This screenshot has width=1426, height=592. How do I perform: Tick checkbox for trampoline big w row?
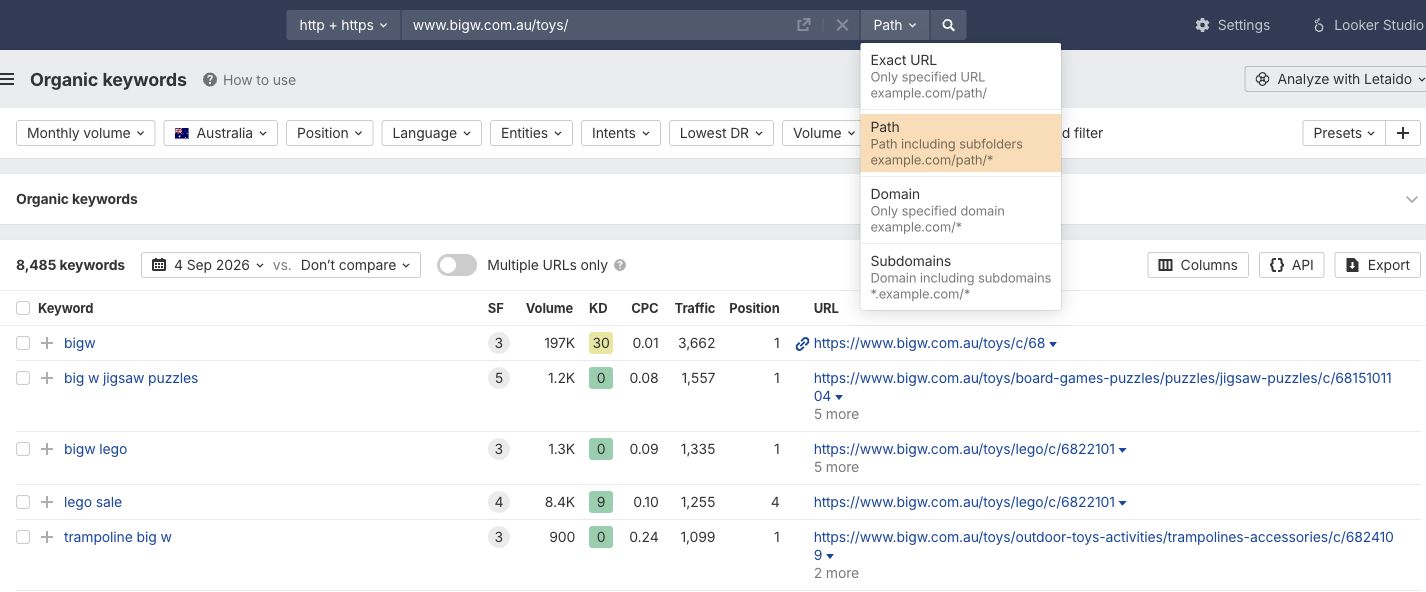point(23,537)
